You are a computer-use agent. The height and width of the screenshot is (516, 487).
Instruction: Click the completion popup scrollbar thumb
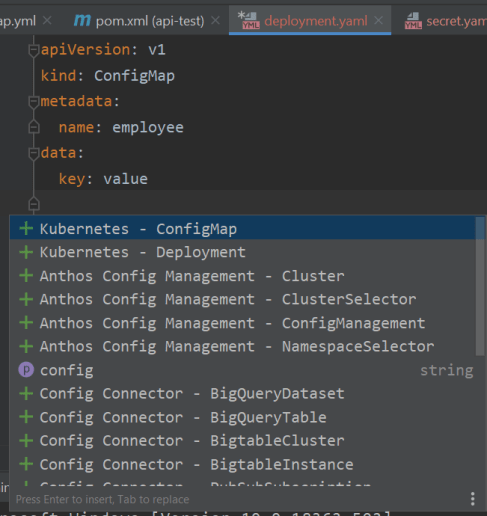pos(480,286)
